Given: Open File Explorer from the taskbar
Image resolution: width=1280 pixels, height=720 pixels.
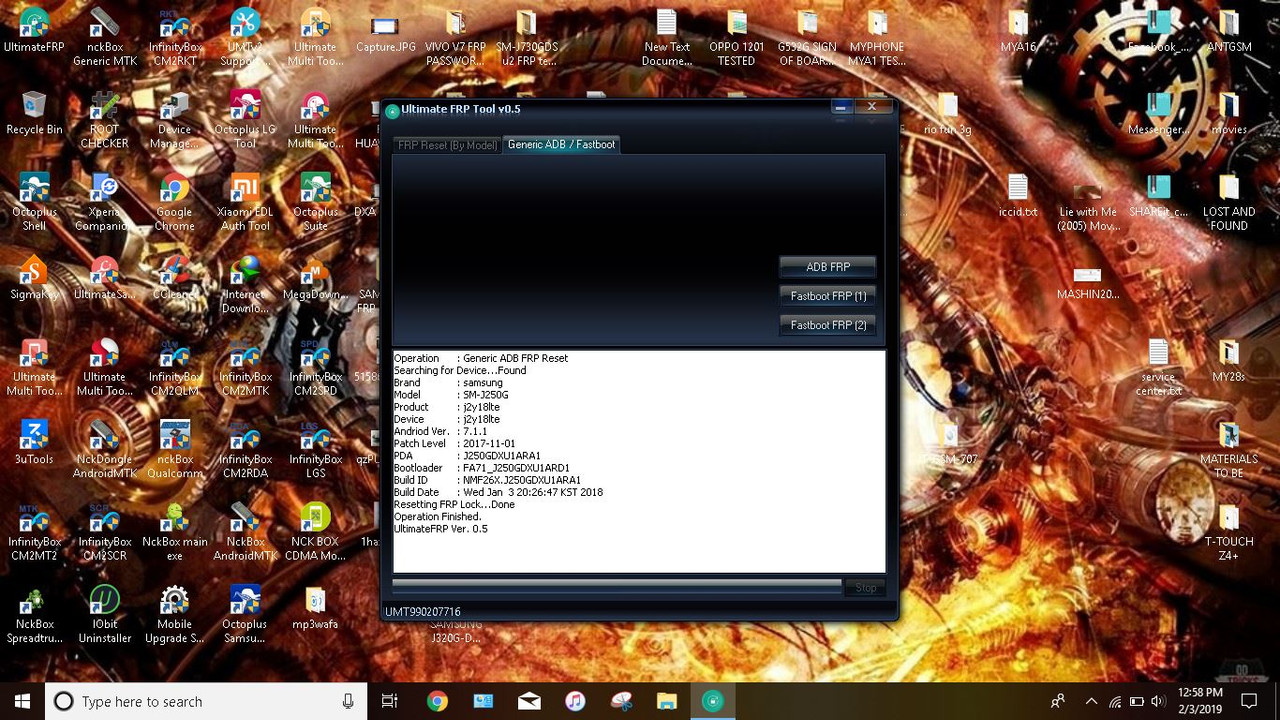Looking at the screenshot, I should coord(667,701).
